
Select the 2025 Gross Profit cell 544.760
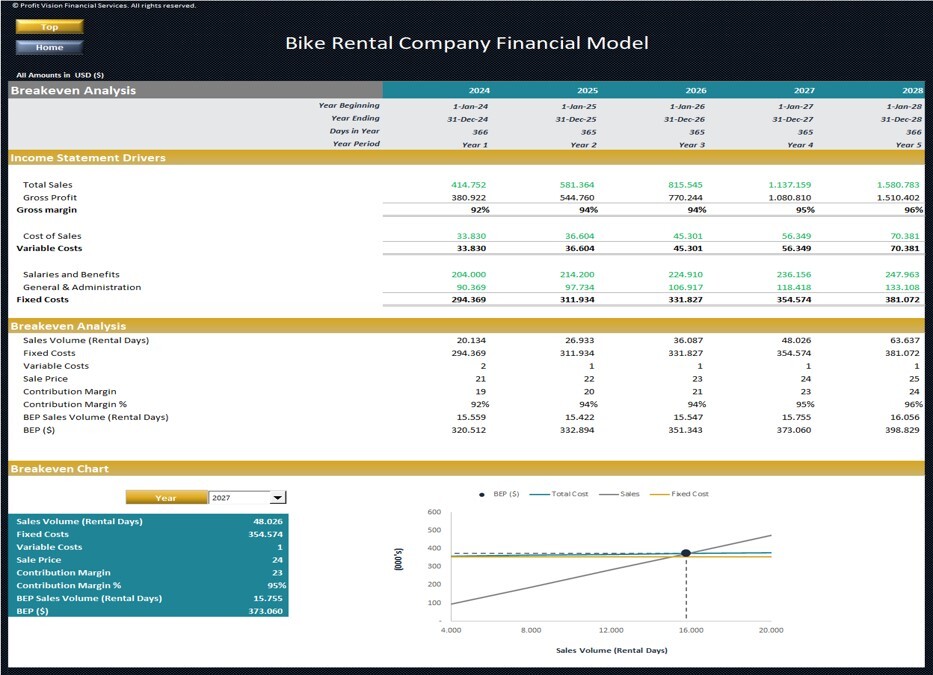pos(577,198)
